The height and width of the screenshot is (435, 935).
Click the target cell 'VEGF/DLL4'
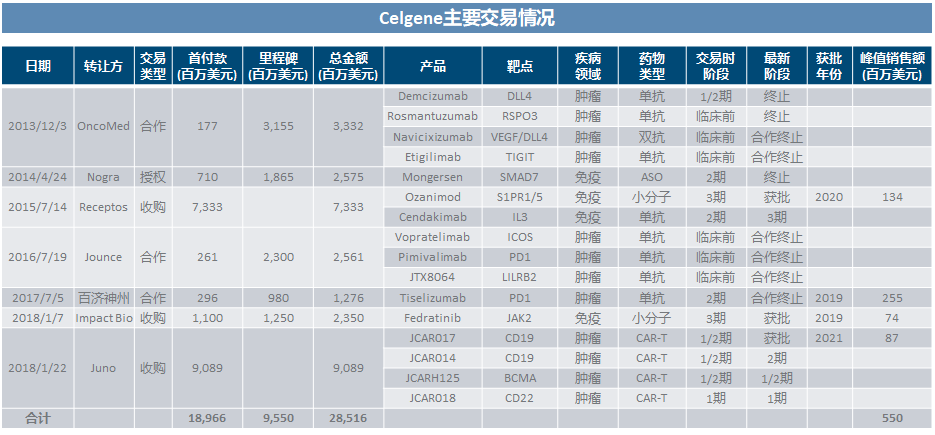[x=519, y=137]
